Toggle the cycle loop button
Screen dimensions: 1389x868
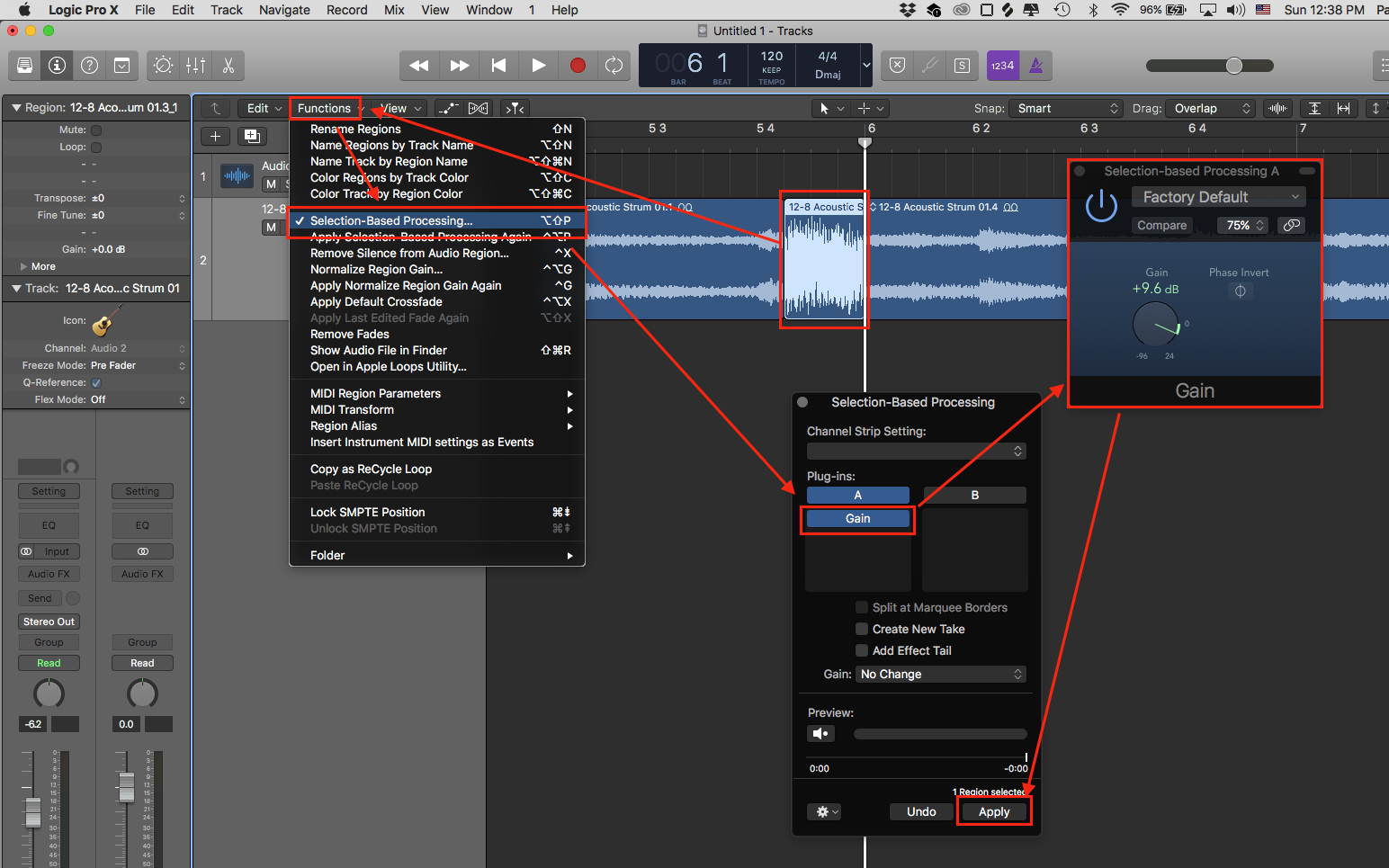coord(614,65)
